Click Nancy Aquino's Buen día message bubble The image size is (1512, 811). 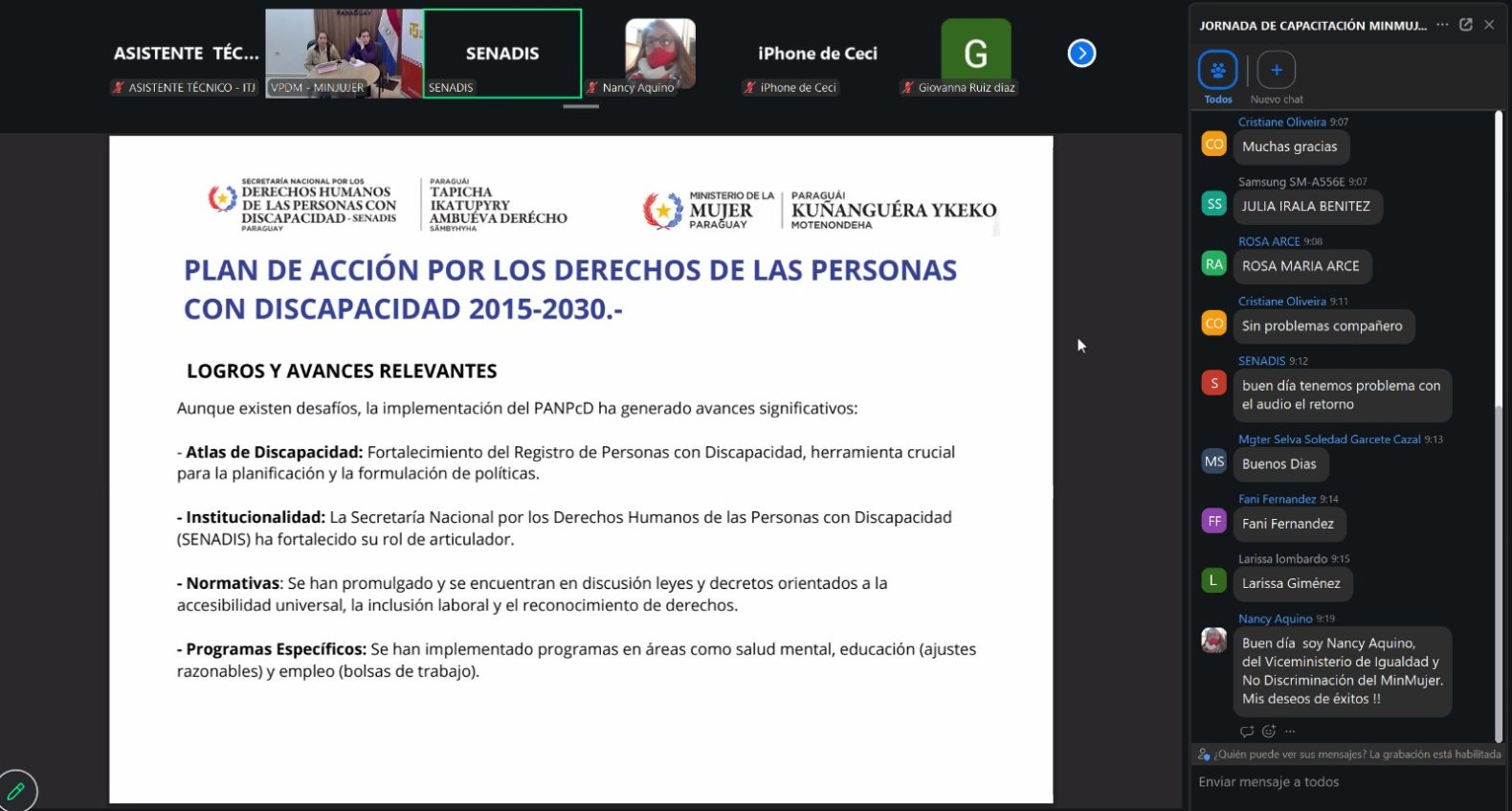1342,670
